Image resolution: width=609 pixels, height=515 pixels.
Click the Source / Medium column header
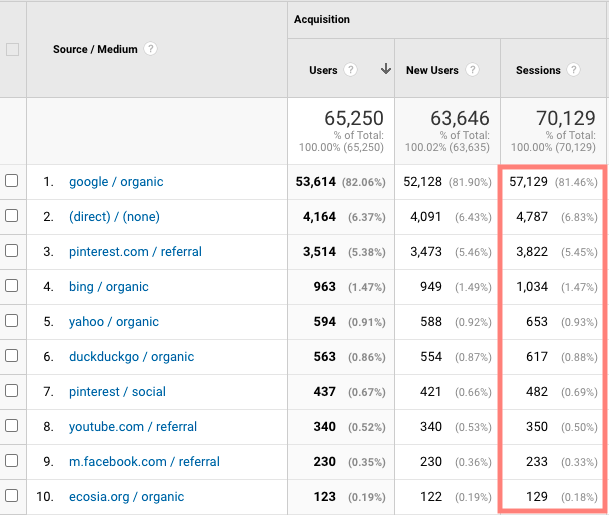[95, 49]
